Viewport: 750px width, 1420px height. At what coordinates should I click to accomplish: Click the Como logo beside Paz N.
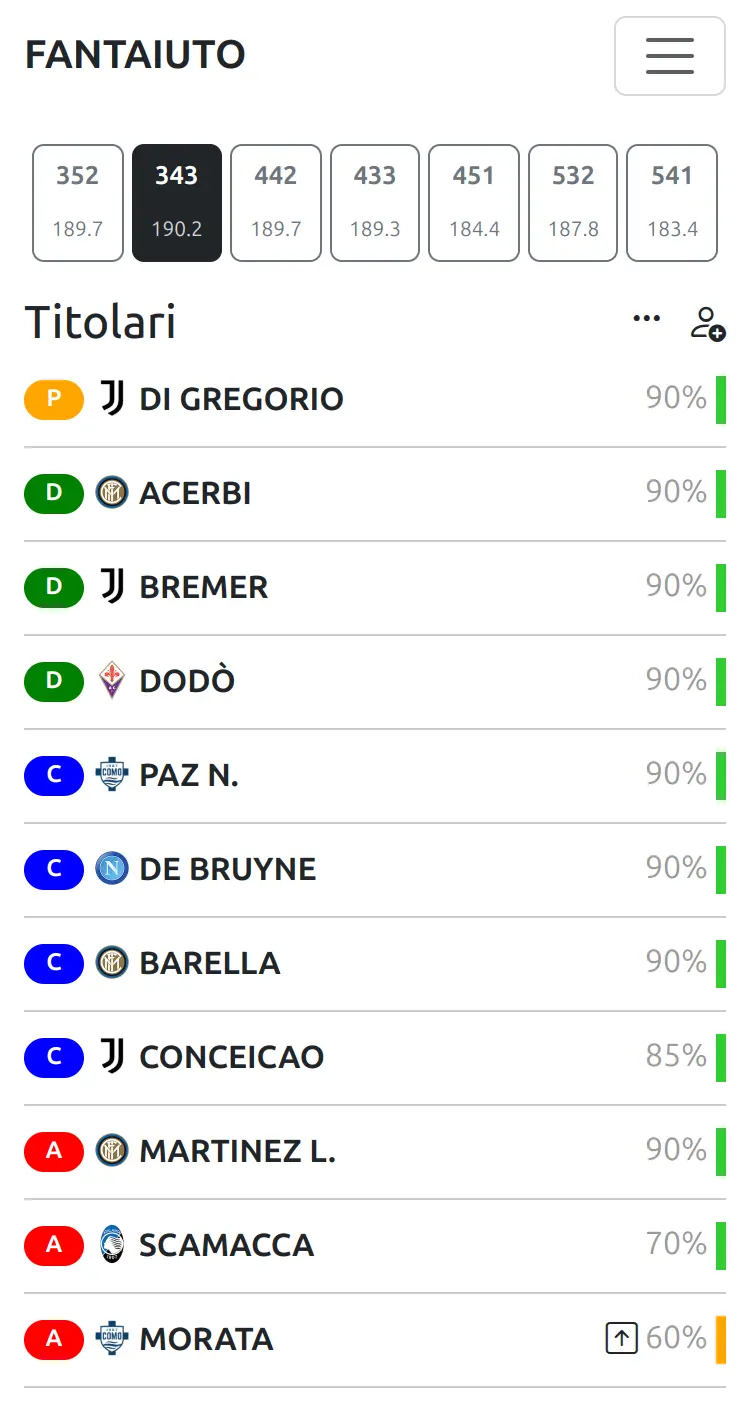[112, 775]
